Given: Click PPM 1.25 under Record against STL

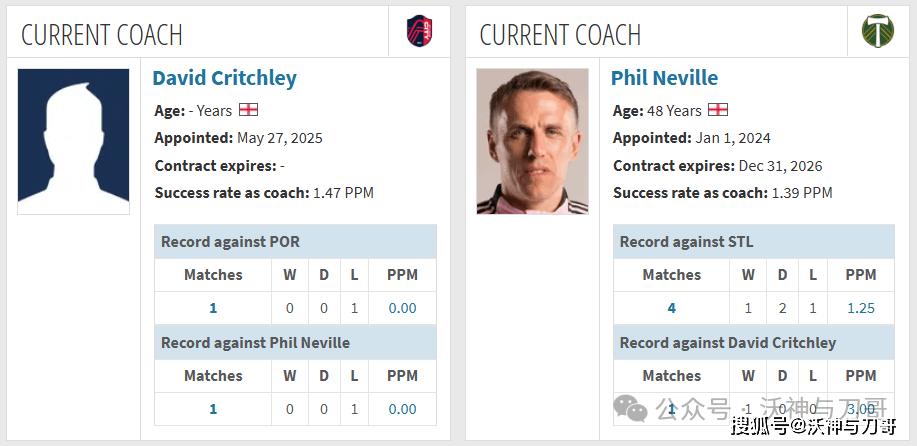Looking at the screenshot, I should click(860, 308).
